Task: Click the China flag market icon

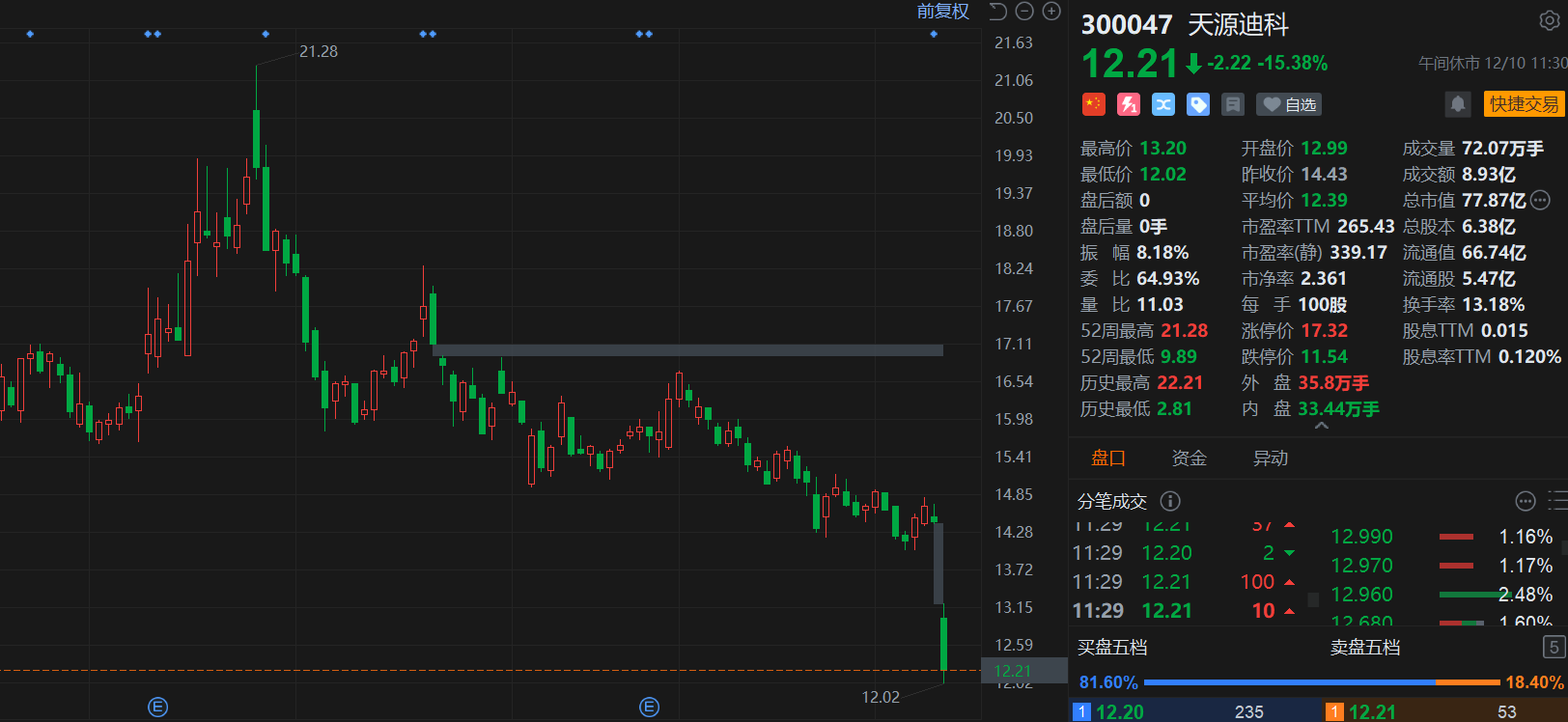Action: click(x=1094, y=104)
